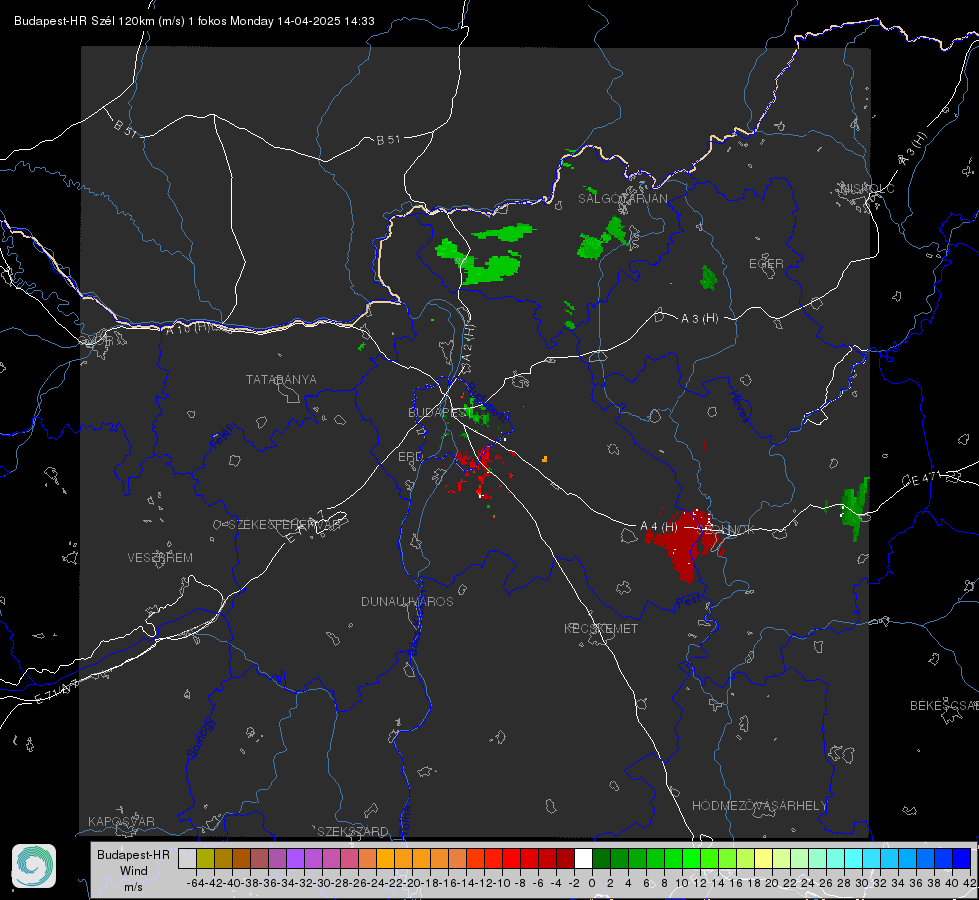Click the green echo beside the E 471 label
The width and height of the screenshot is (979, 900).
pyautogui.click(x=855, y=507)
